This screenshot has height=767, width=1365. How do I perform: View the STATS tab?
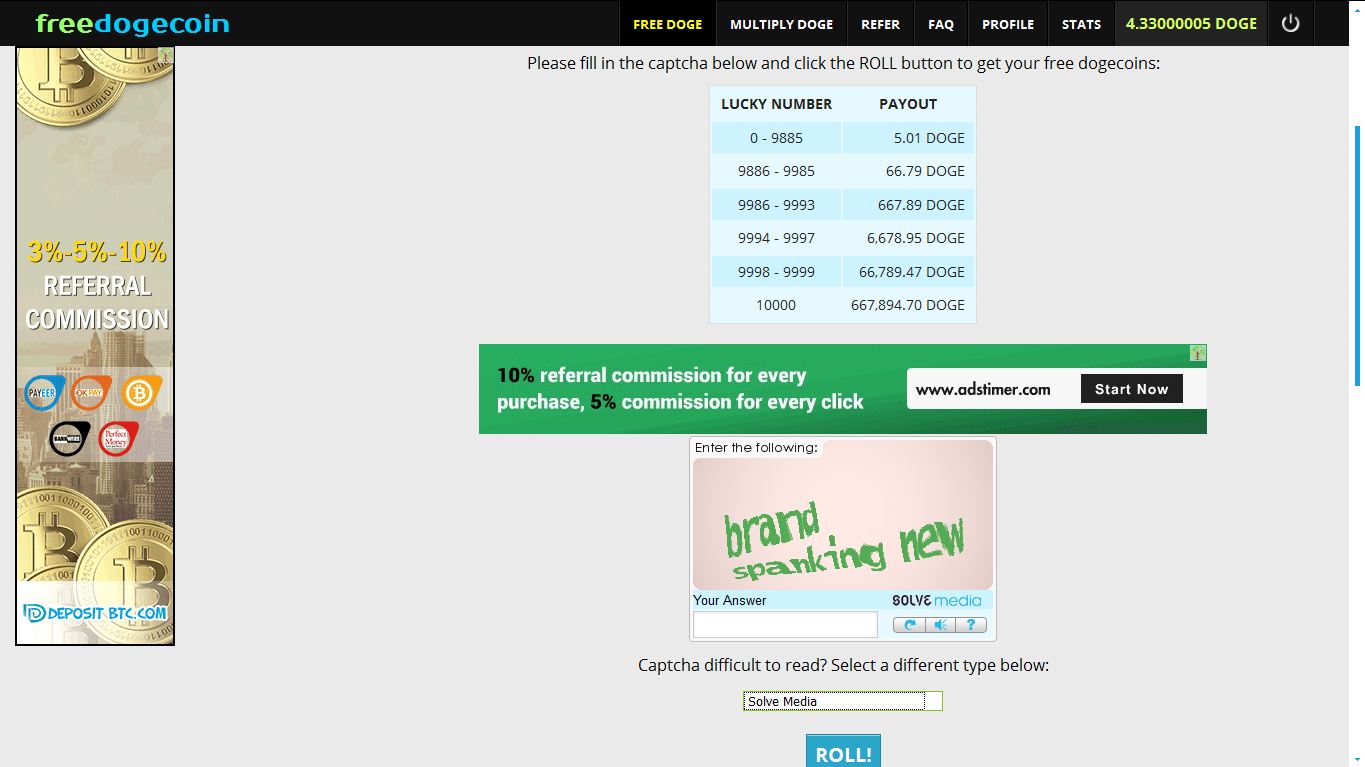tap(1081, 24)
